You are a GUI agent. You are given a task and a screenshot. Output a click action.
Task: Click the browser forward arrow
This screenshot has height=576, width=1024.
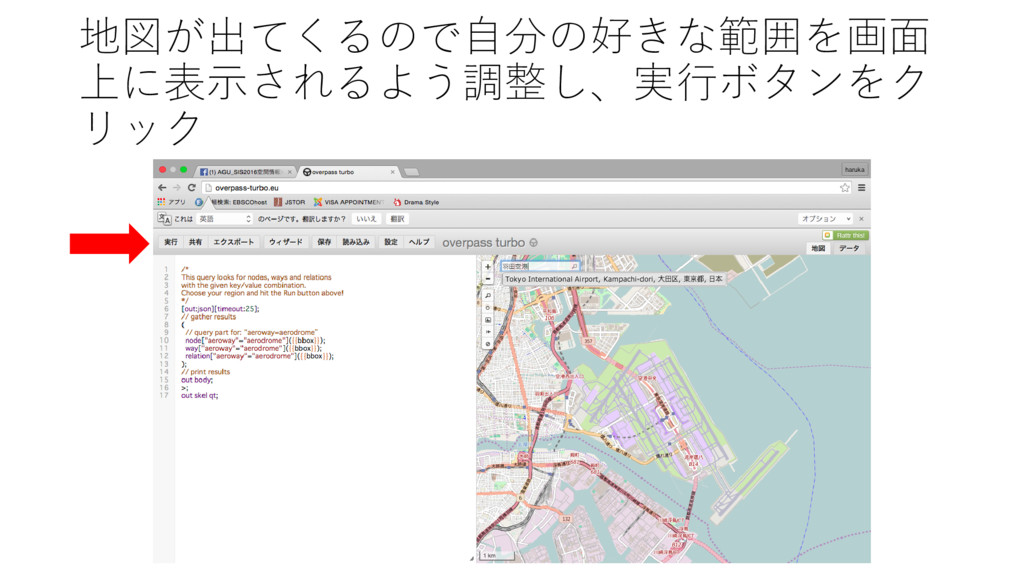[176, 187]
